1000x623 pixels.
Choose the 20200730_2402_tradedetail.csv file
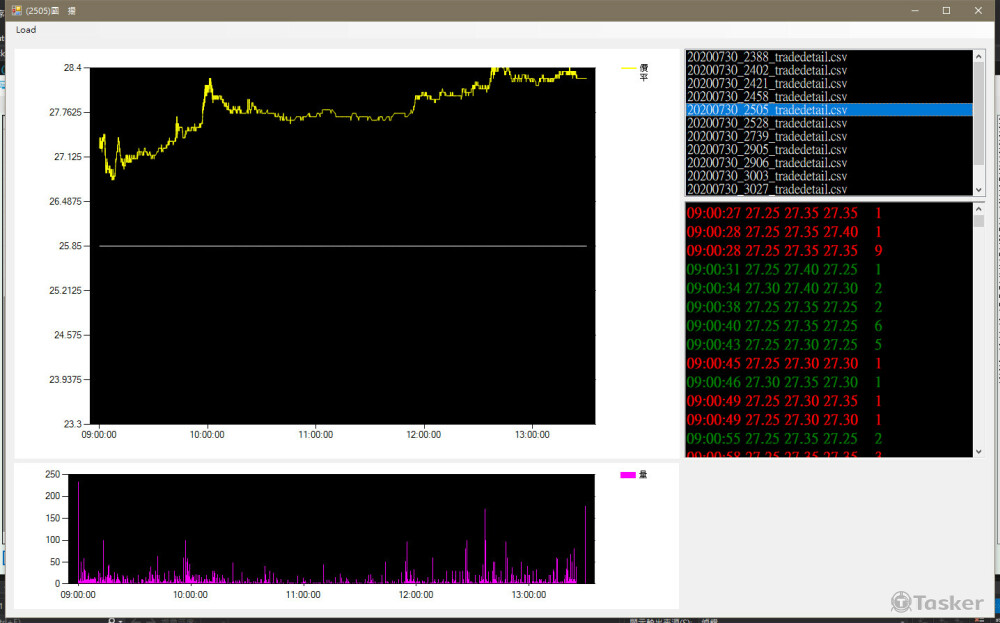click(x=767, y=70)
